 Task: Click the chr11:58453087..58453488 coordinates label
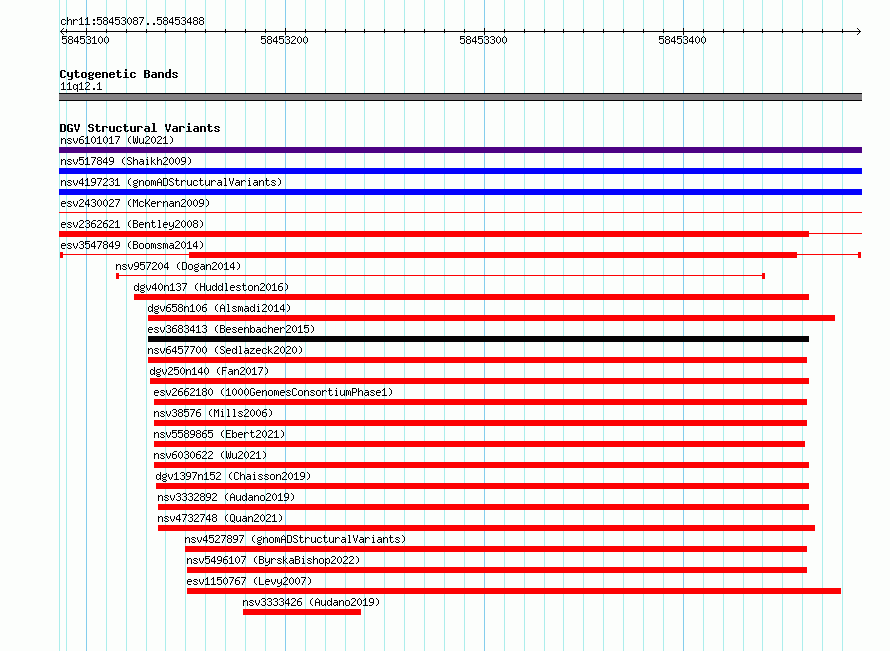coord(132,22)
